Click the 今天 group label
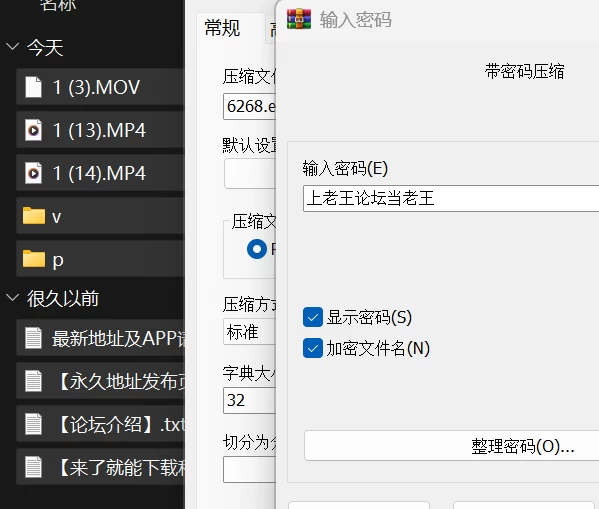 pyautogui.click(x=45, y=48)
